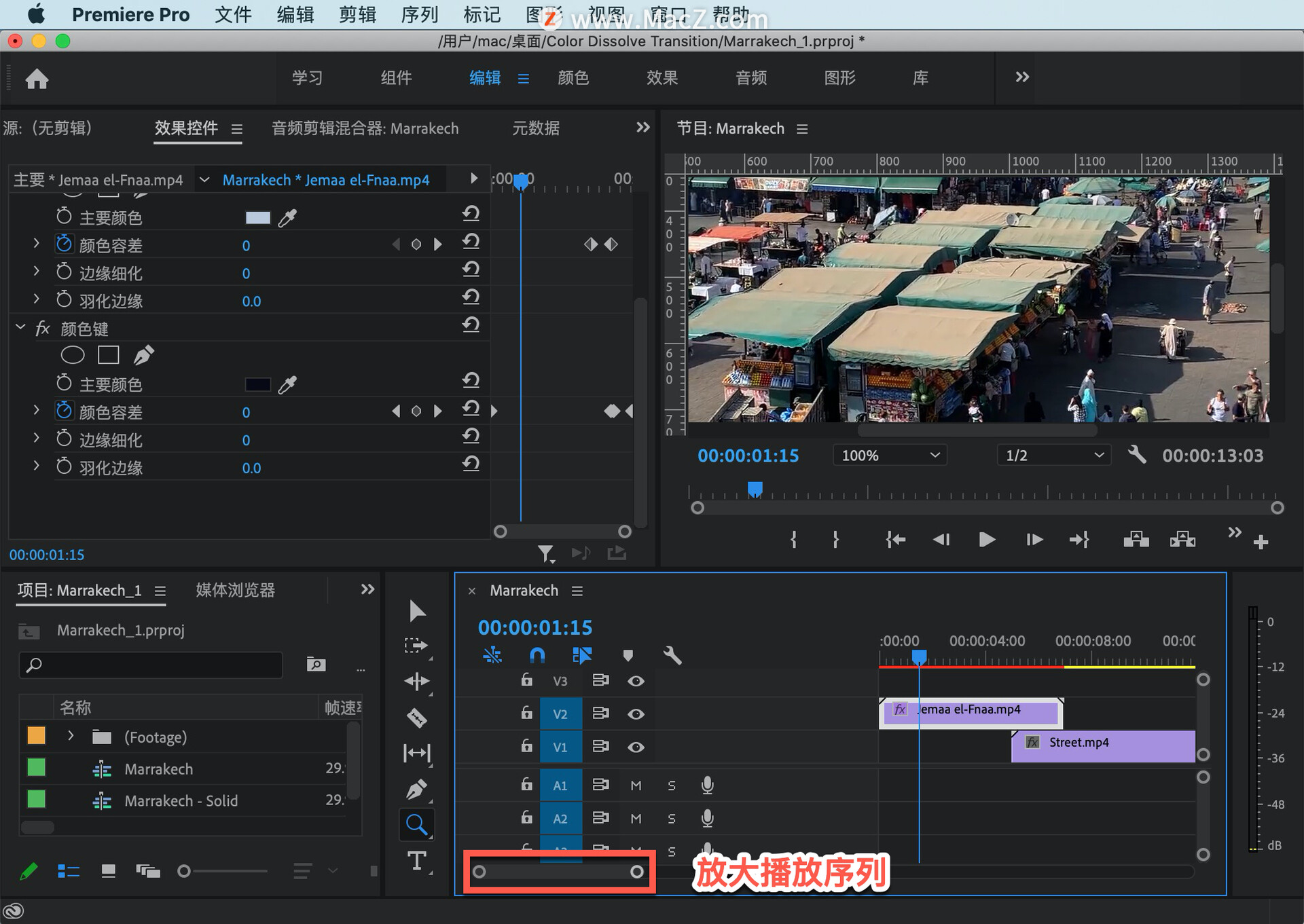
Task: Select the Track Select Forward tool
Action: 416,645
